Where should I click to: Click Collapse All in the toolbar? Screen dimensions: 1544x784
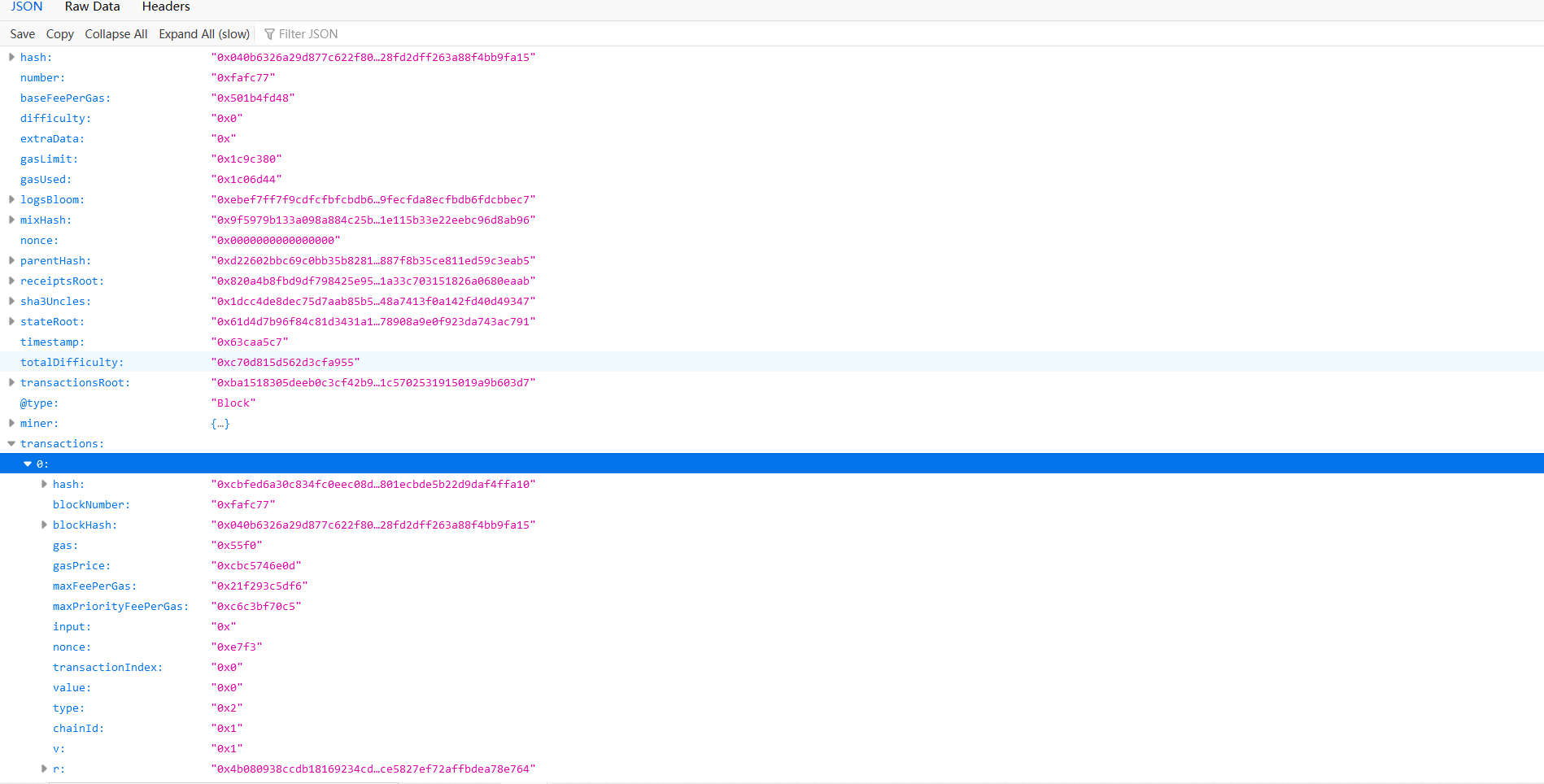[x=116, y=33]
